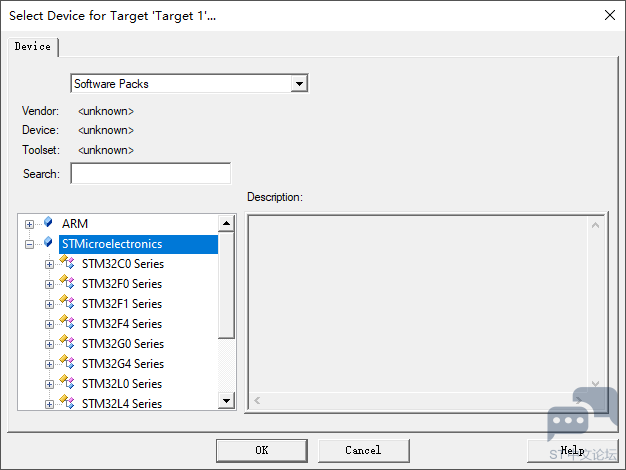626x470 pixels.
Task: Click the Description box scroll up arrow
Action: point(595,225)
